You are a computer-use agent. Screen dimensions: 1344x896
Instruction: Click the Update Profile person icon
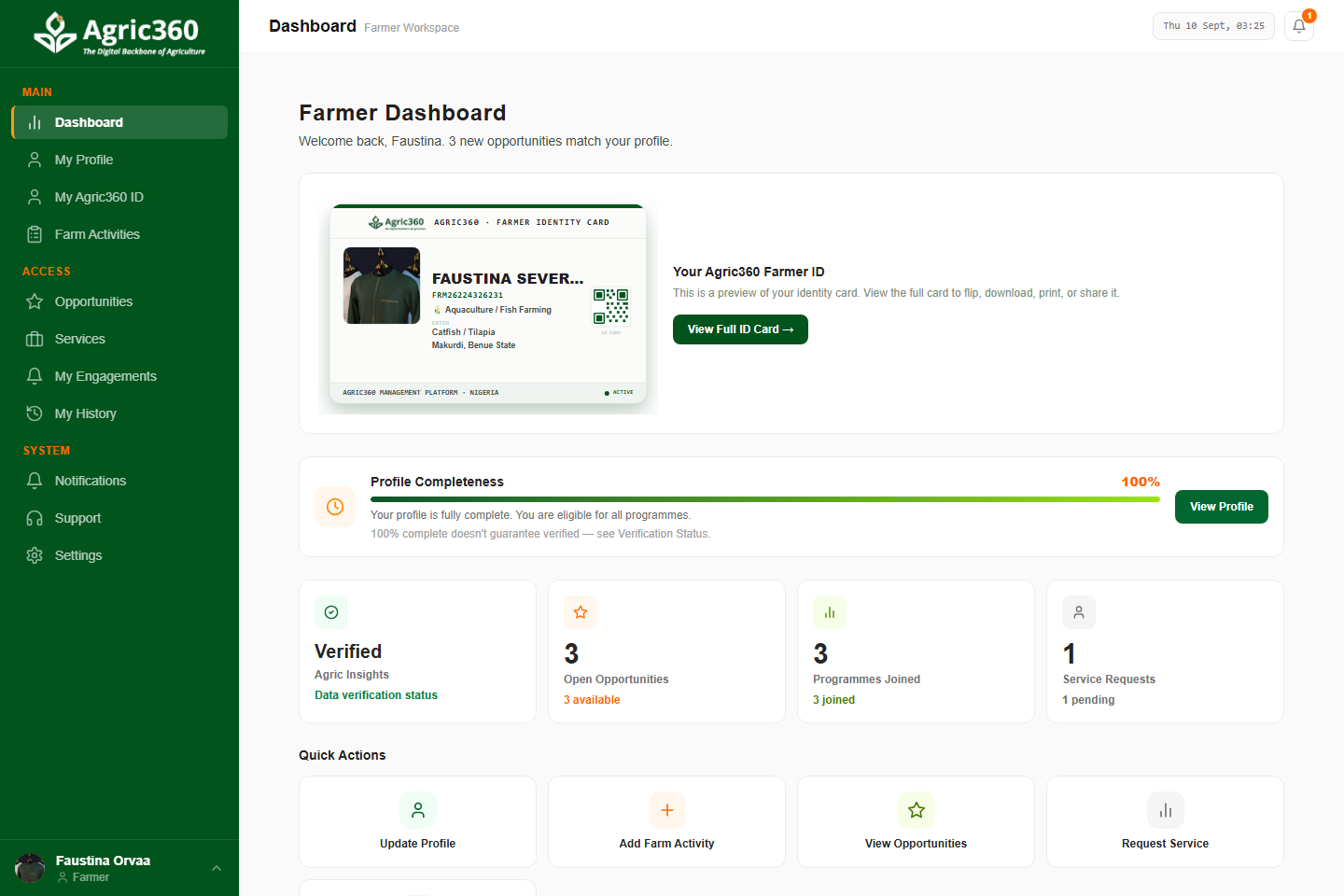coord(418,810)
